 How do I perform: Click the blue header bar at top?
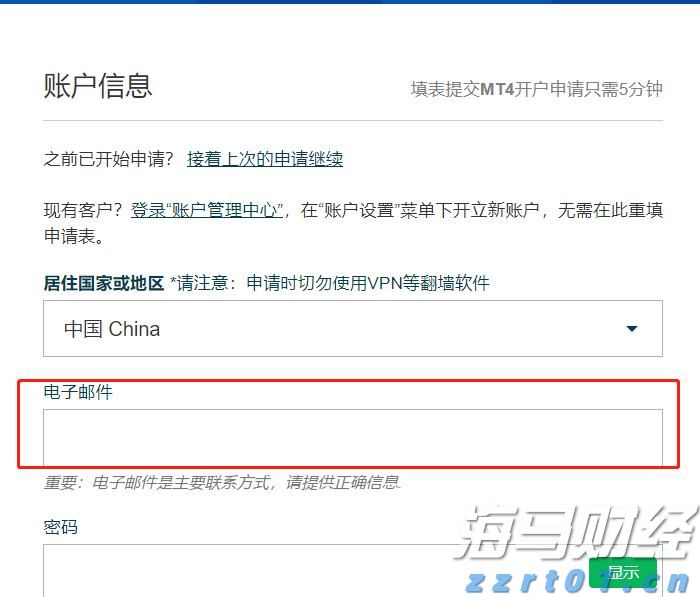tap(350, 2)
